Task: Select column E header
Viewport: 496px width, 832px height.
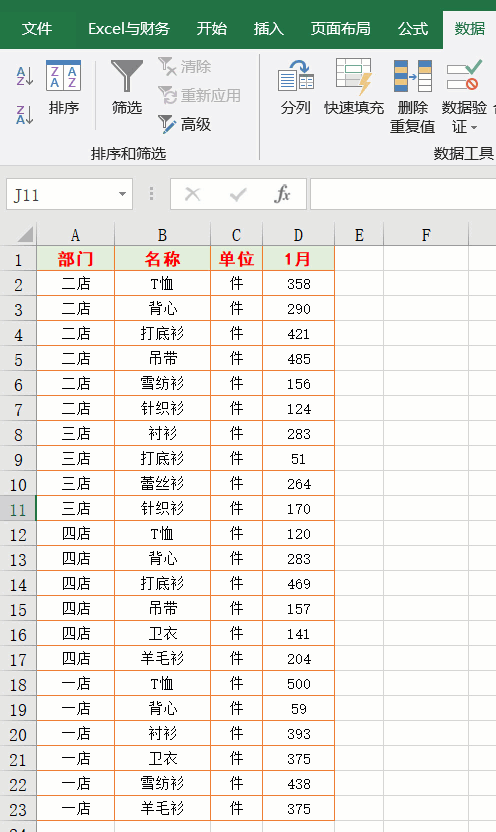Action: click(359, 235)
